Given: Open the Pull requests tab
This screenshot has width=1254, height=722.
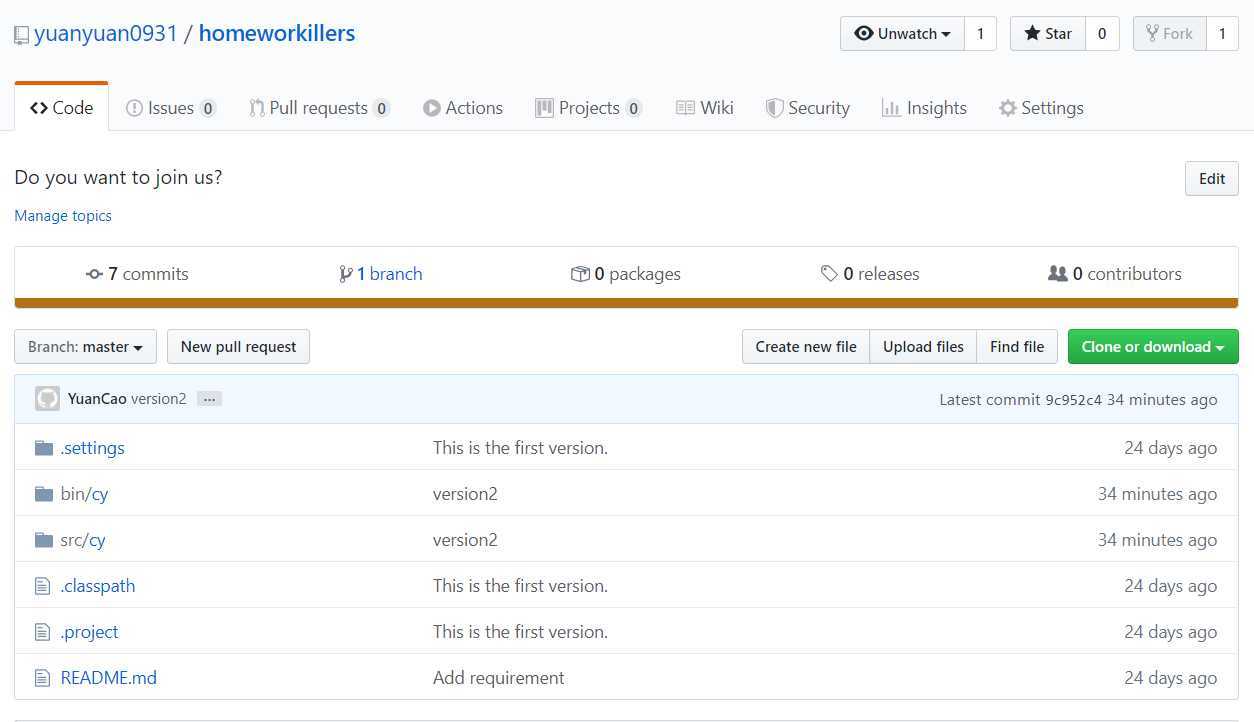Looking at the screenshot, I should click(x=320, y=108).
